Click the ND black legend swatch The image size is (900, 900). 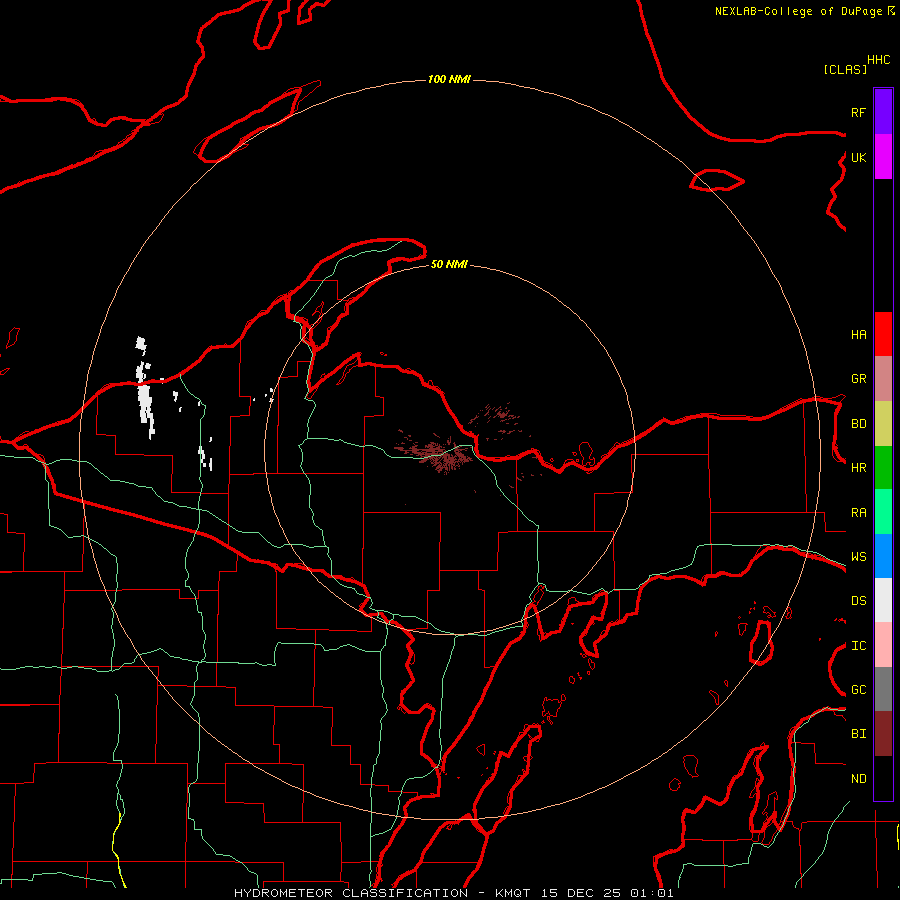[883, 778]
